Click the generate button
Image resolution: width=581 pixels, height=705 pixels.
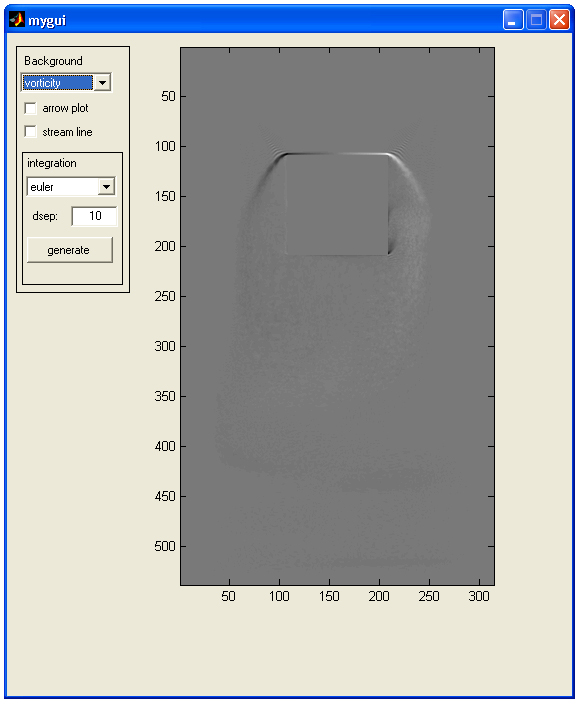[70, 250]
